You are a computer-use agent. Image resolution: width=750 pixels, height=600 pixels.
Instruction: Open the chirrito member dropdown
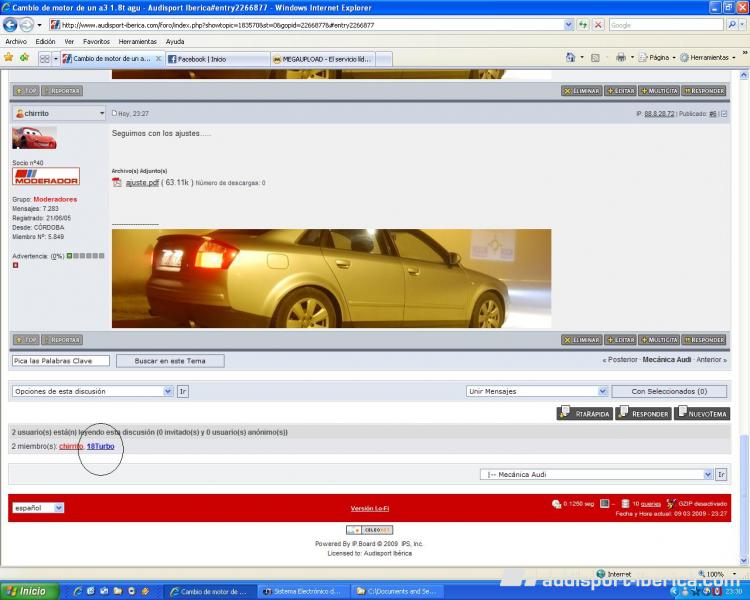click(101, 113)
